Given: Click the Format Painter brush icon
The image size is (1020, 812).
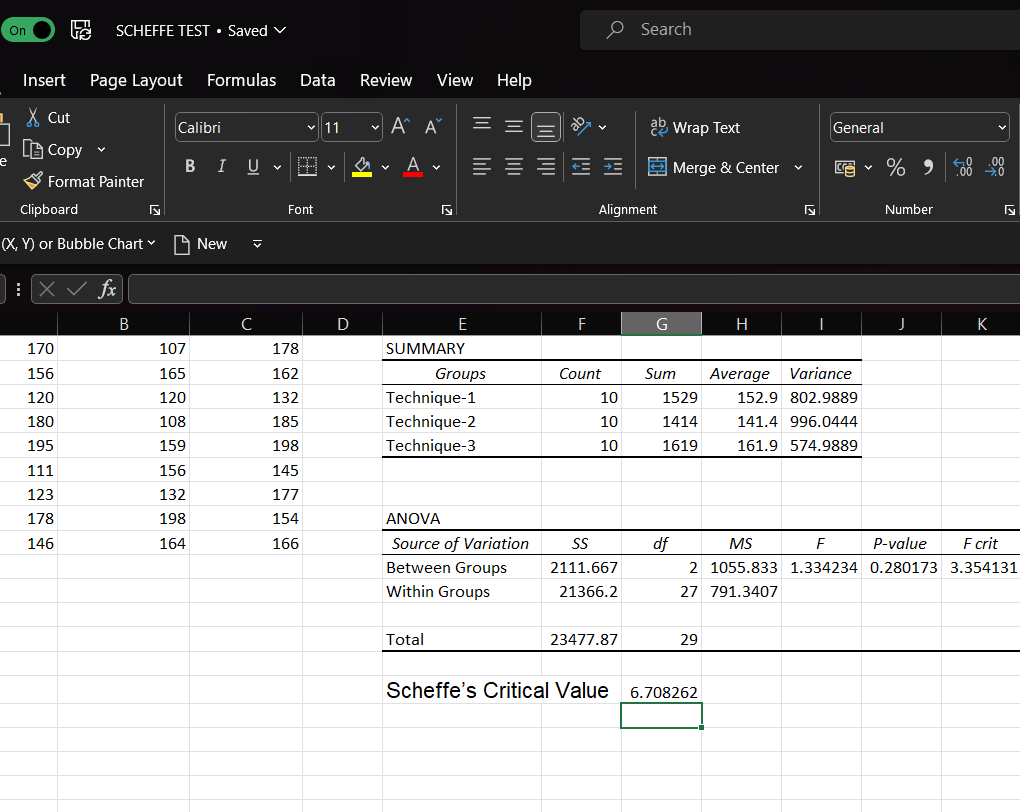Looking at the screenshot, I should 33,181.
